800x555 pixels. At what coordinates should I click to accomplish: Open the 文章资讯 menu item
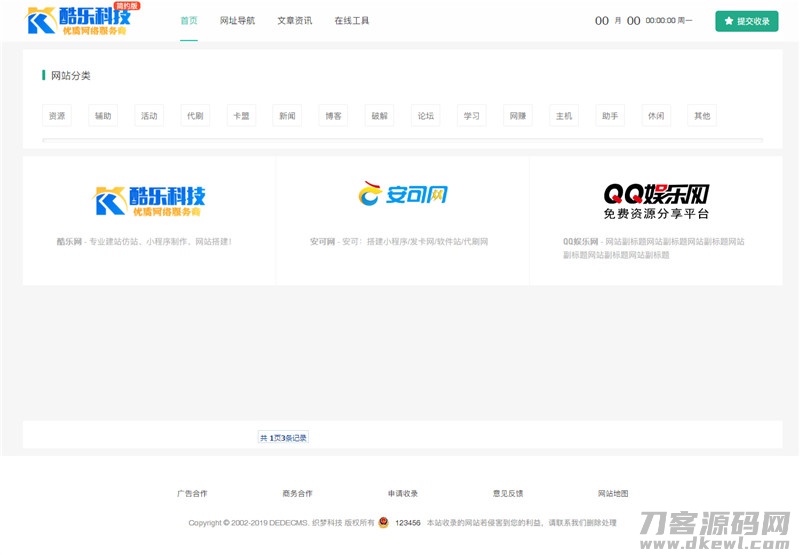294,21
